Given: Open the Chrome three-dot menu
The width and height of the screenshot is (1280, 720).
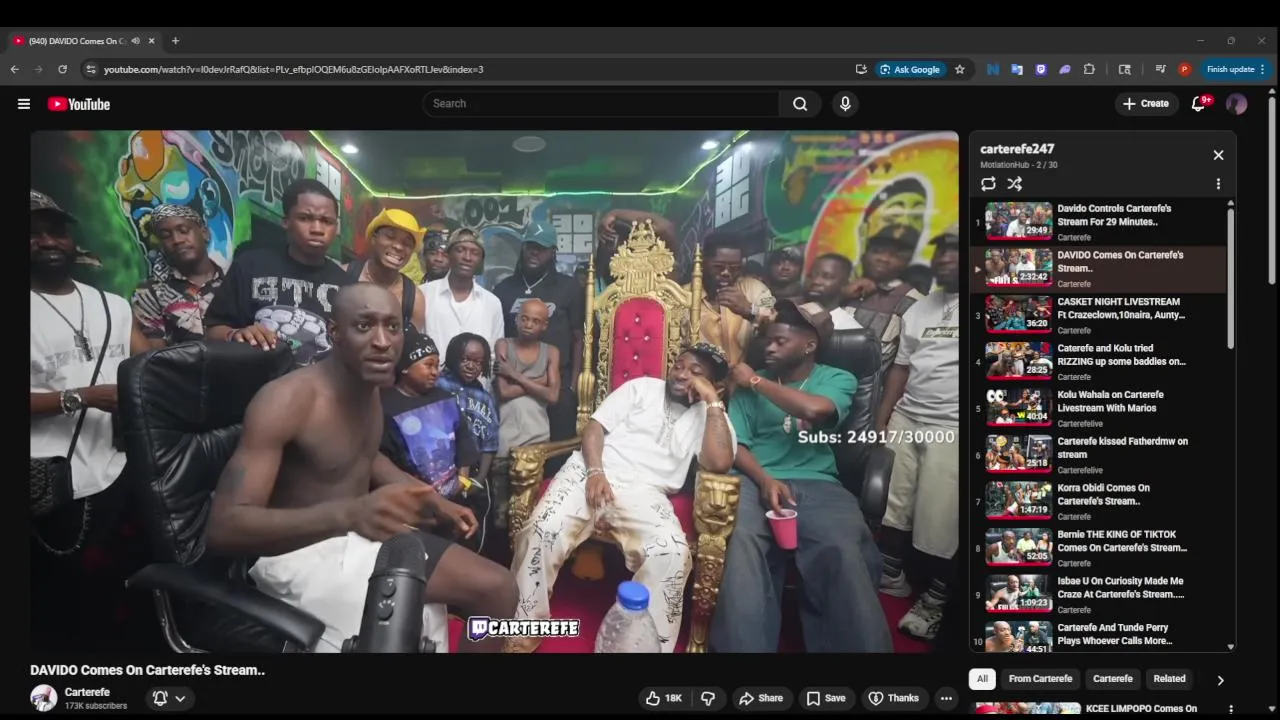Looking at the screenshot, I should point(1262,69).
